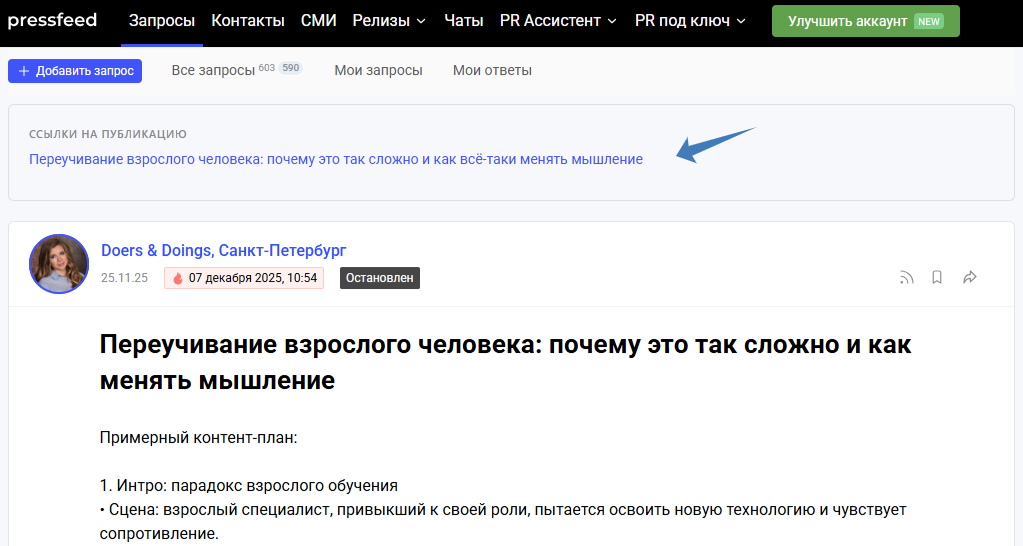This screenshot has height=546, width=1023.
Task: Bookmark this request with the flag icon
Action: 937,278
